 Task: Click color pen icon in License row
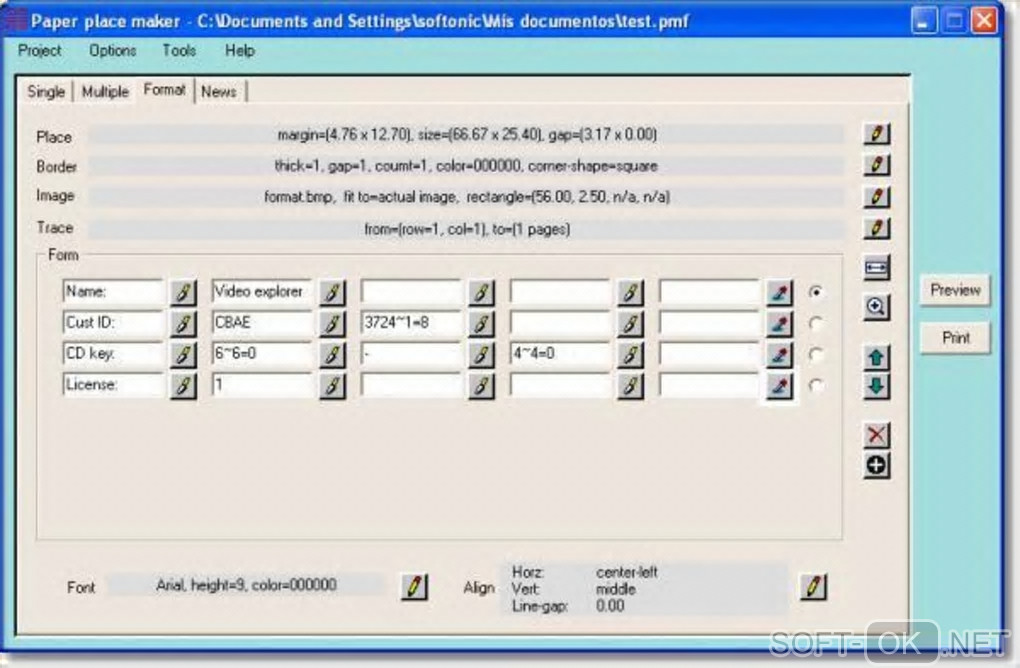[780, 386]
